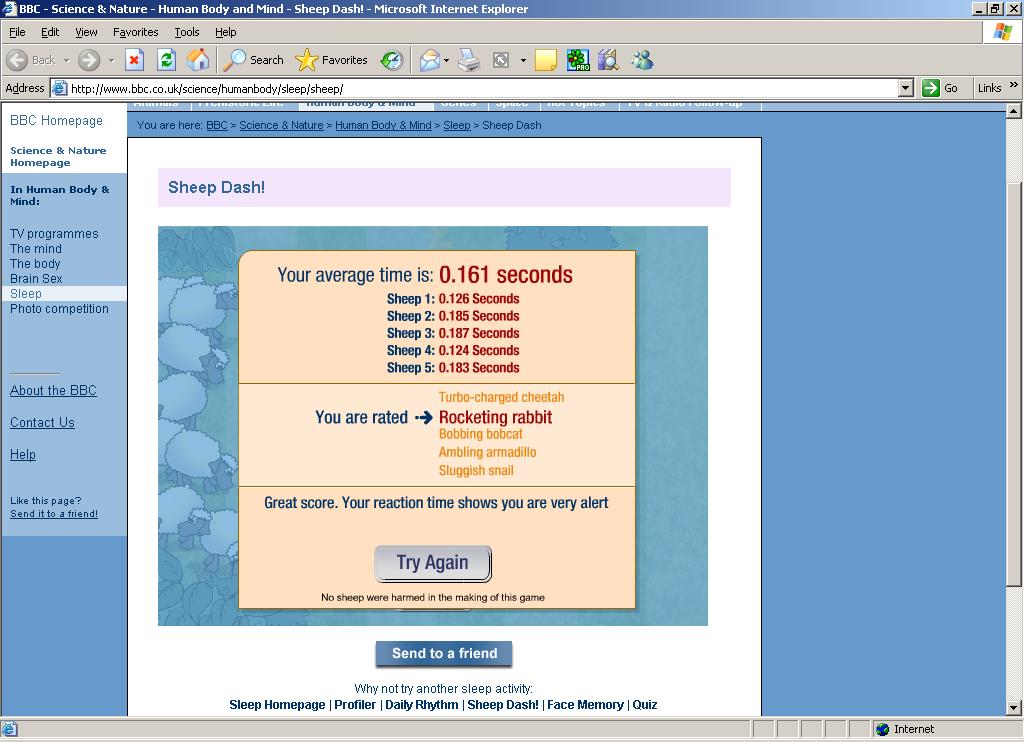Open History clock icon
Viewport: 1024px width, 742px height.
coord(392,60)
